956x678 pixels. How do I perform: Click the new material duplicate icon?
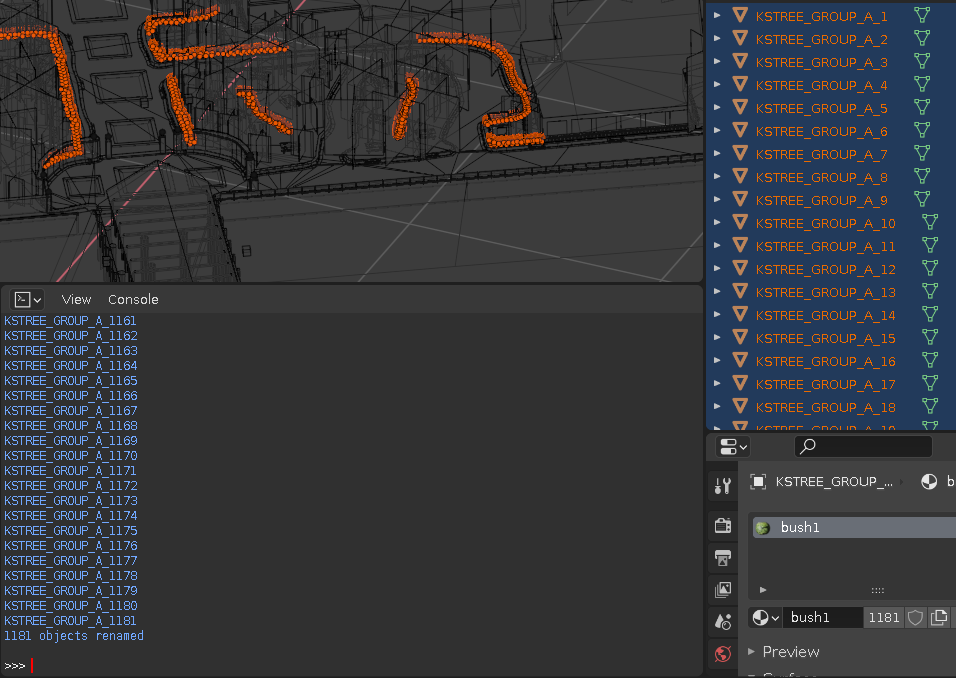point(939,618)
